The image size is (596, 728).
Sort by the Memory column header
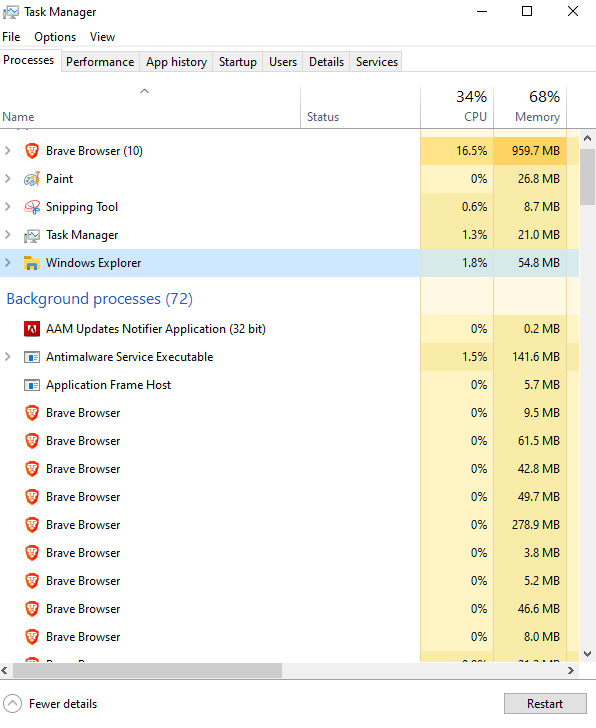coord(530,108)
